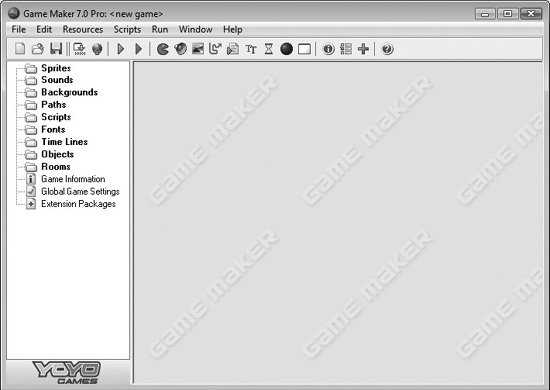550x390 pixels.
Task: Create a time line using hourglass icon
Action: click(x=269, y=49)
